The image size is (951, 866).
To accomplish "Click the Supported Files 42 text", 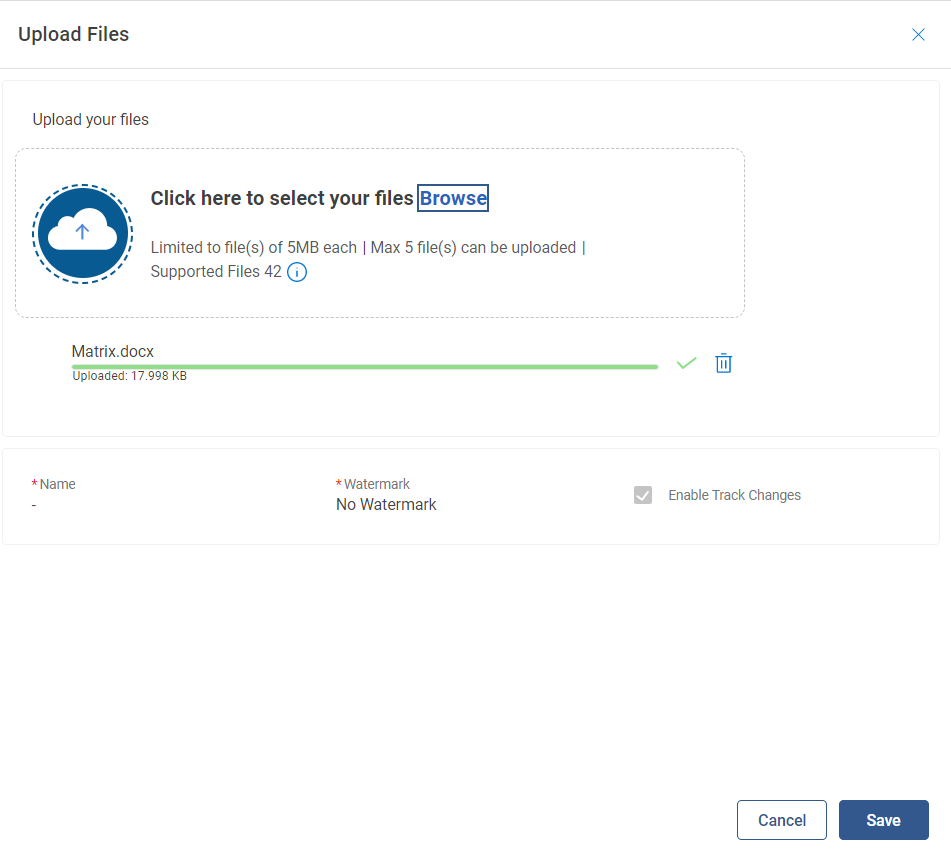I will click(216, 271).
